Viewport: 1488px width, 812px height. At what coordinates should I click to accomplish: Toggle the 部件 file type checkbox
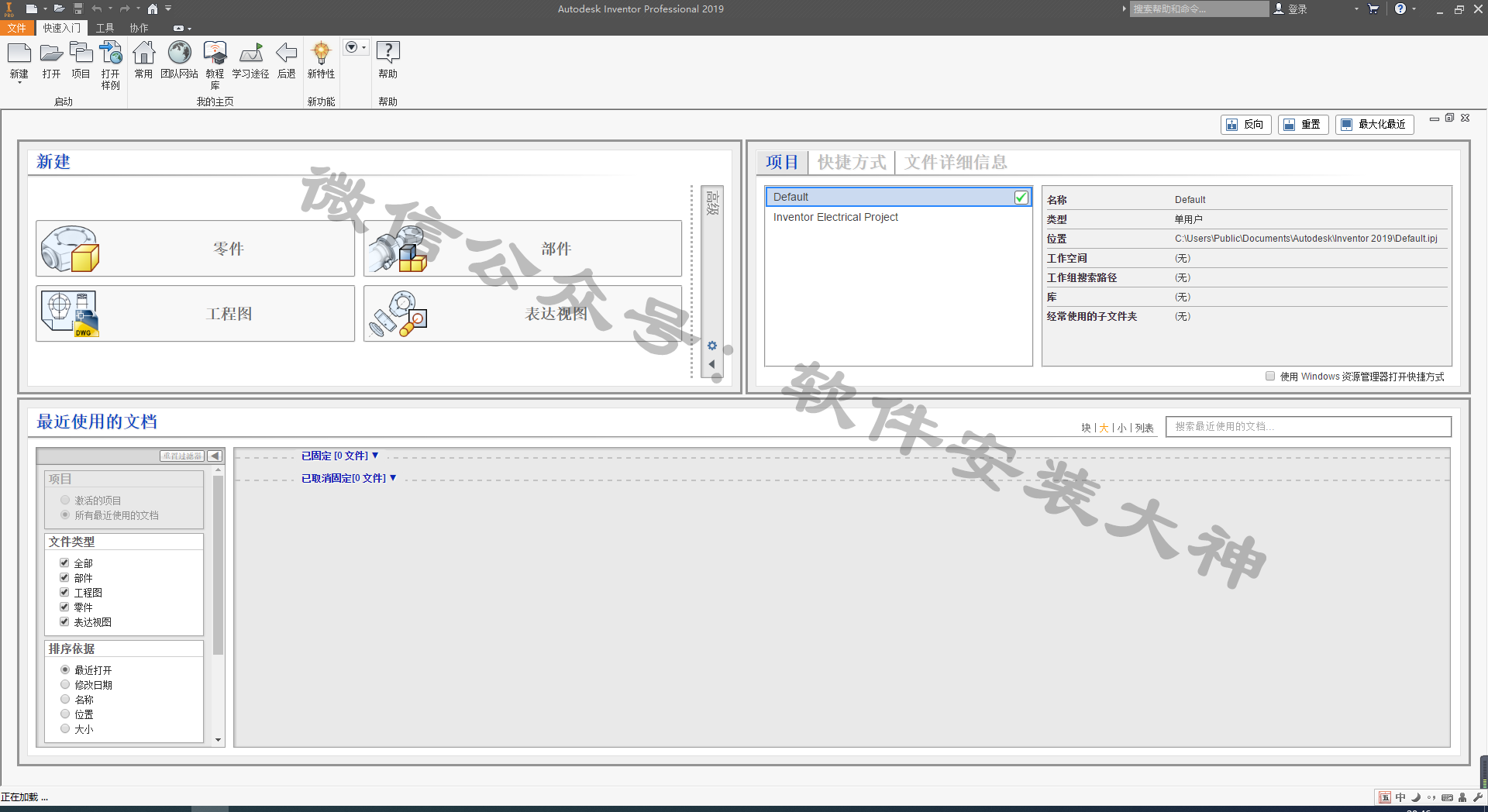[x=64, y=578]
